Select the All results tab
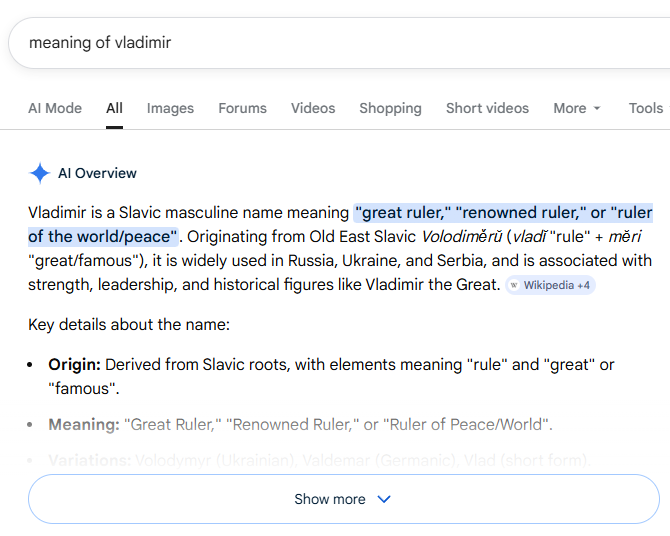The image size is (670, 536). click(x=114, y=108)
